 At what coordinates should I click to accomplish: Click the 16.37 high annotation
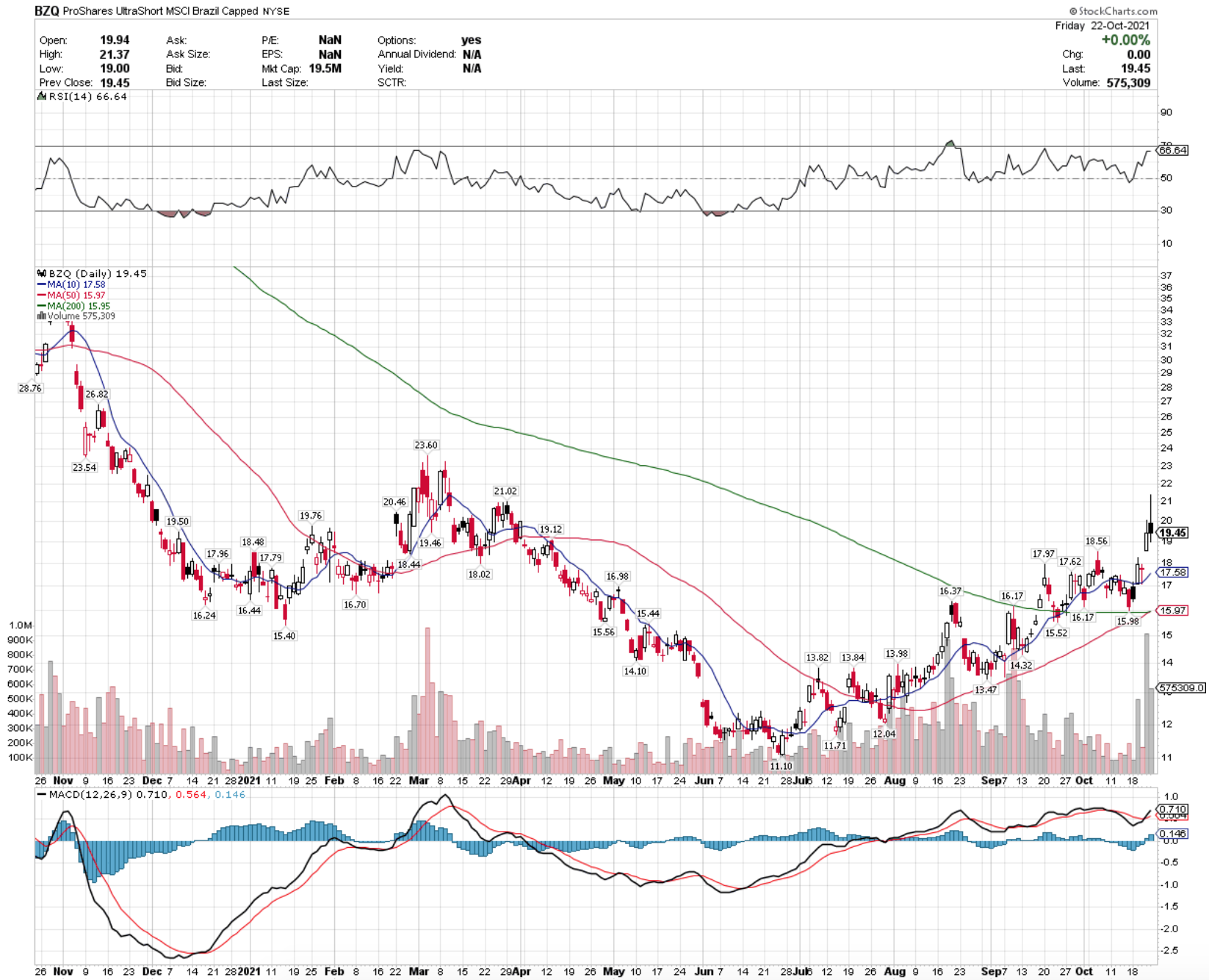click(x=950, y=591)
